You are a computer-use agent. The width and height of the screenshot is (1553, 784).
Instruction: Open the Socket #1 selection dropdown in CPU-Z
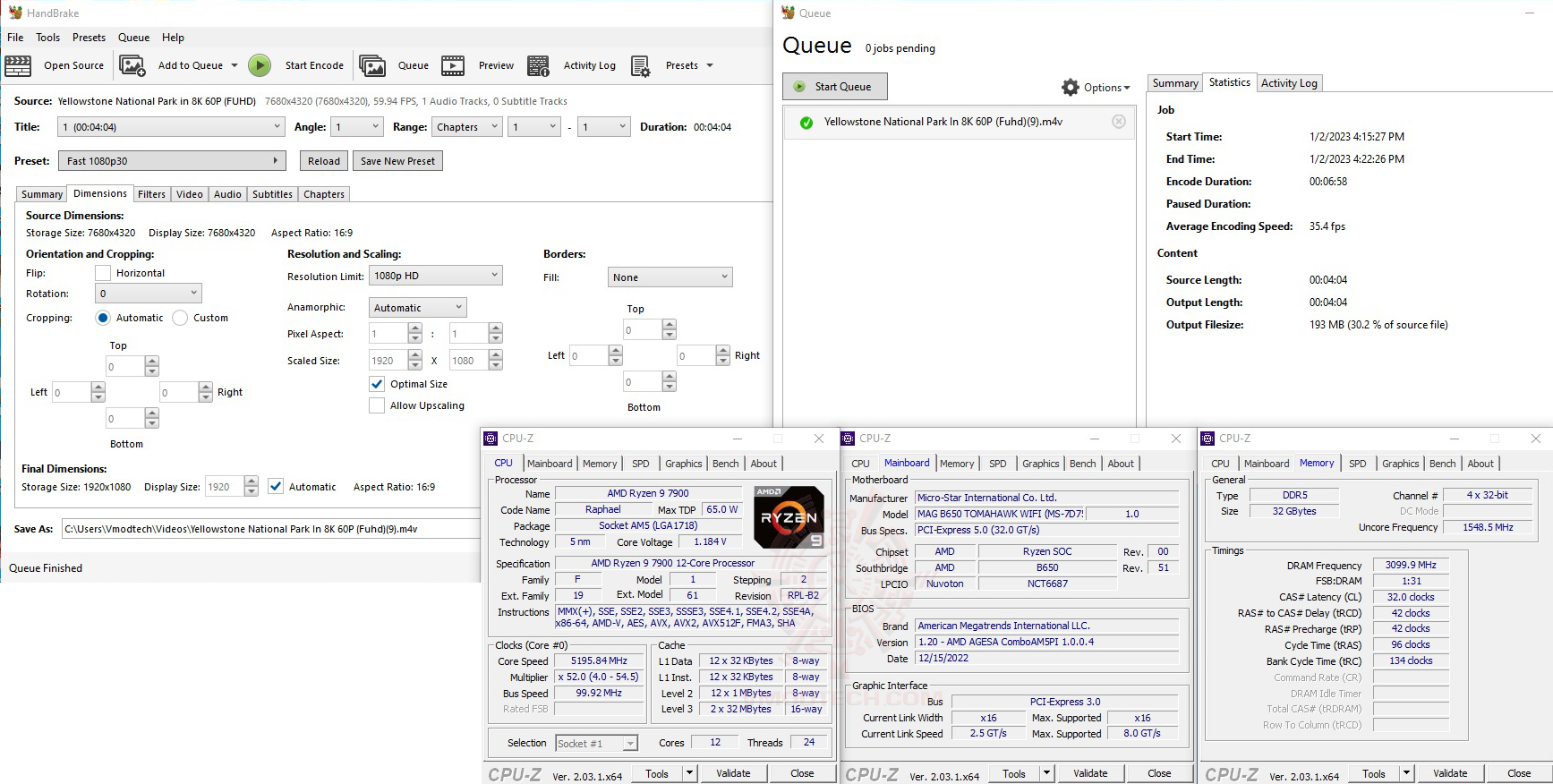[x=596, y=744]
